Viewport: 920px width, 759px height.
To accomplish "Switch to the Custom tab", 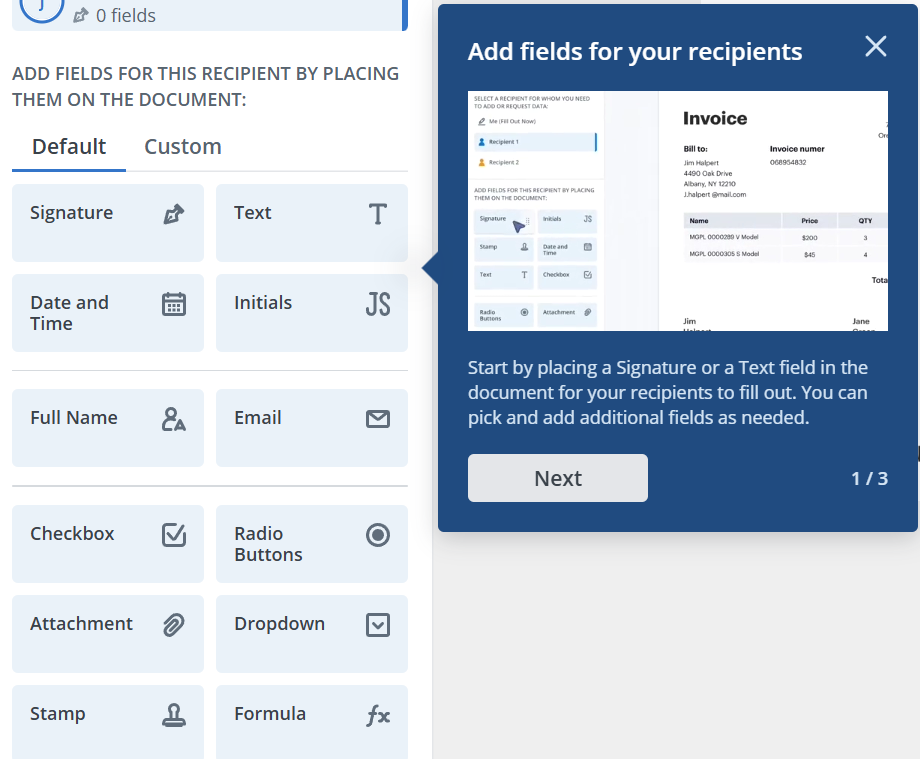I will click(x=183, y=147).
